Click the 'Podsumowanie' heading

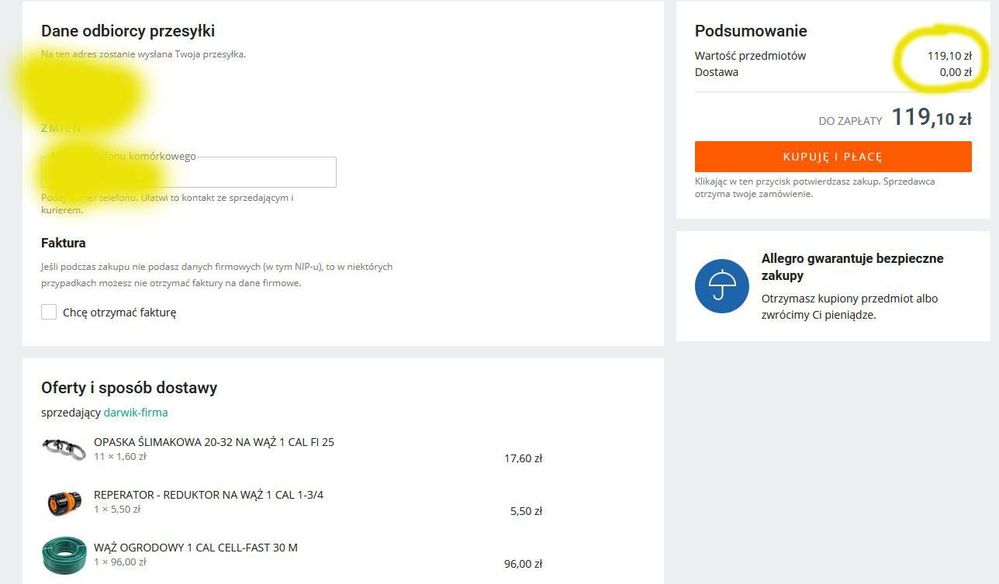750,31
